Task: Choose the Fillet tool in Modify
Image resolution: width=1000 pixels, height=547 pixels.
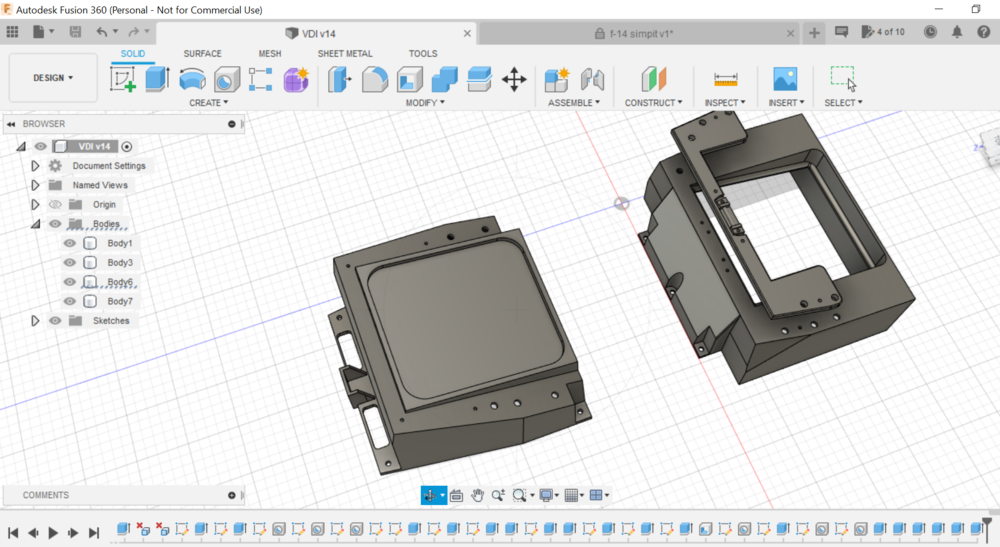Action: (375, 79)
